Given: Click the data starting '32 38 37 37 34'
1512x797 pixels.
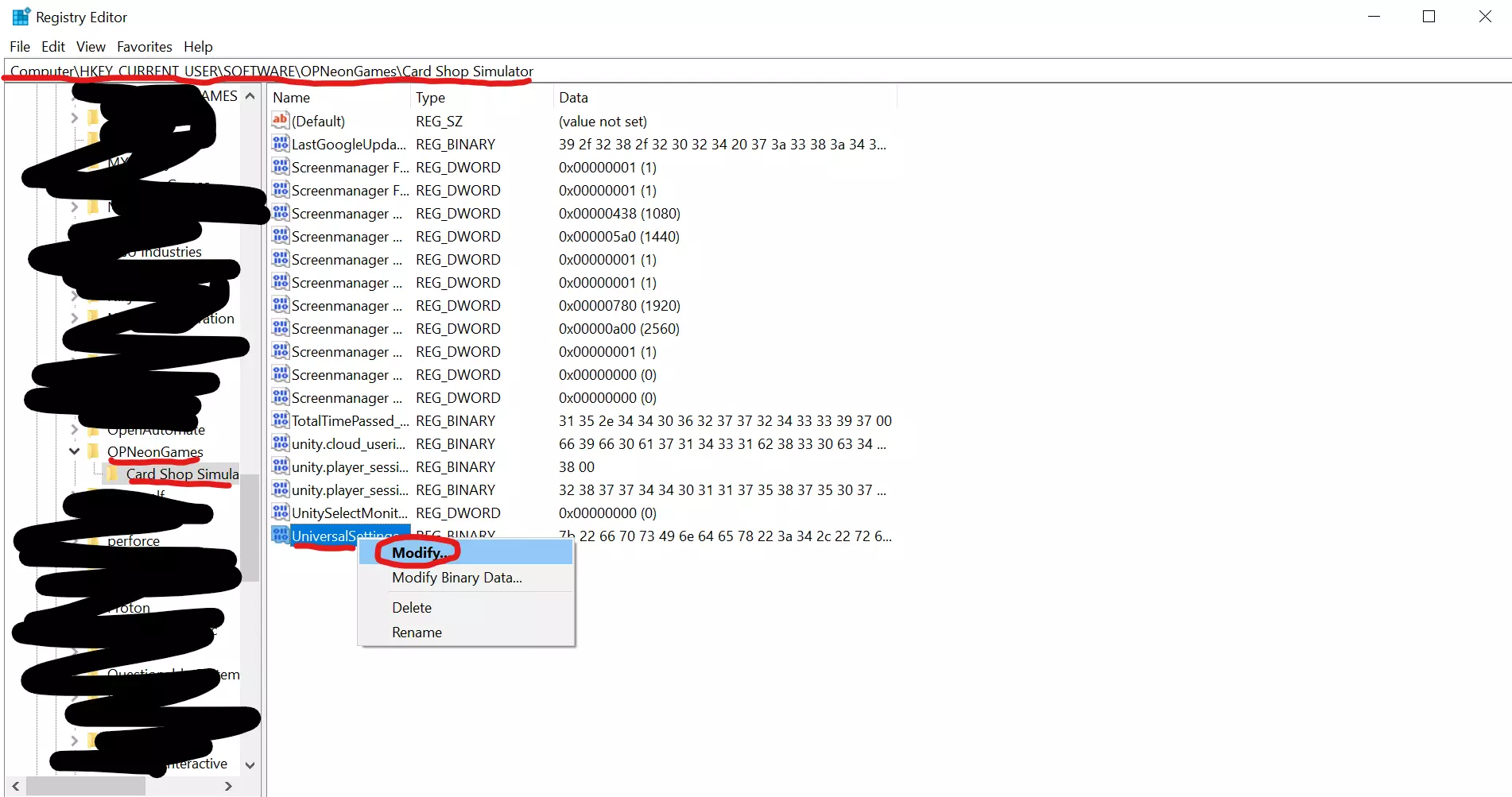Looking at the screenshot, I should tap(723, 489).
